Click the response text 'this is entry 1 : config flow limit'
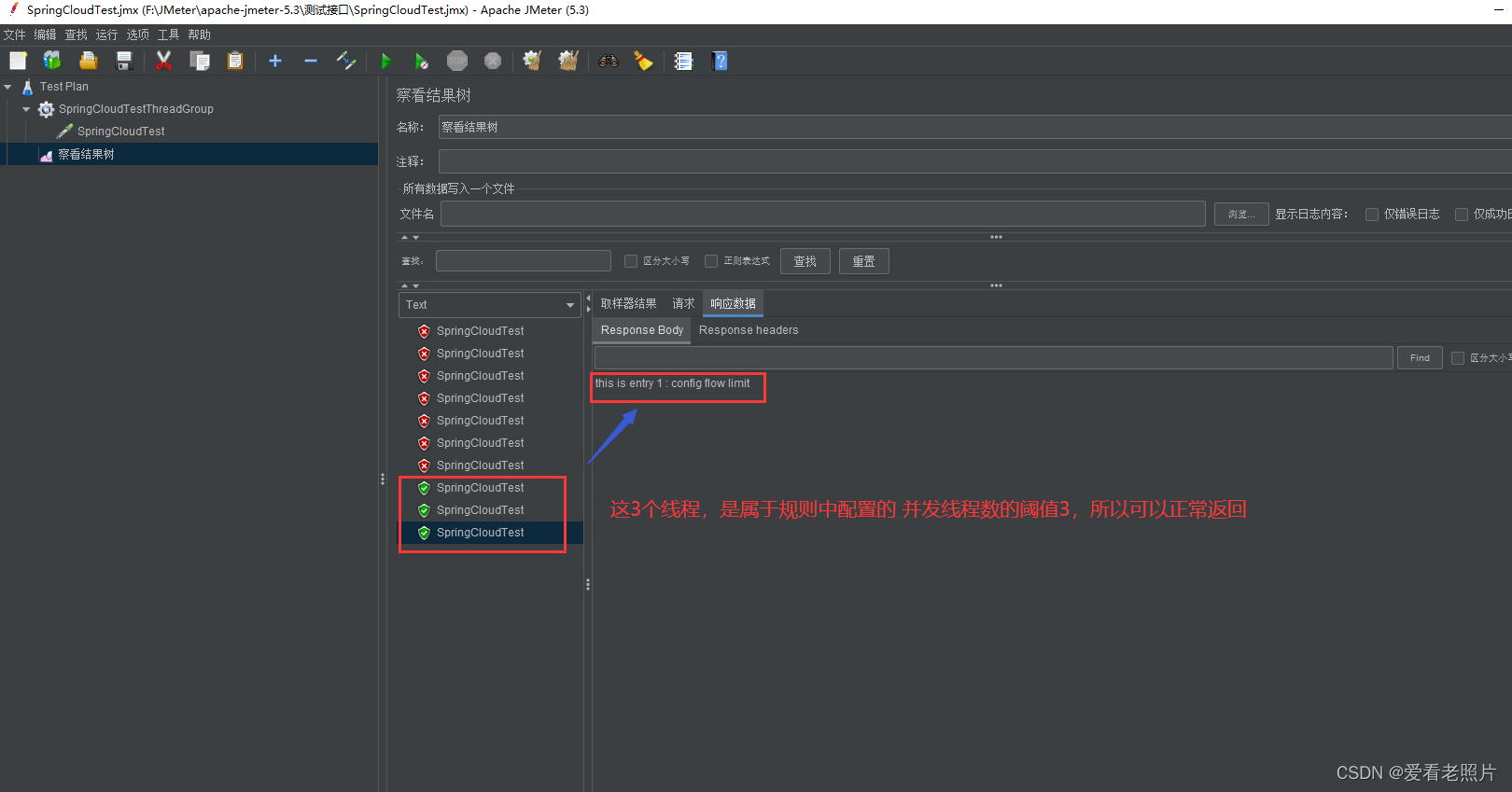The height and width of the screenshot is (792, 1512). click(672, 383)
